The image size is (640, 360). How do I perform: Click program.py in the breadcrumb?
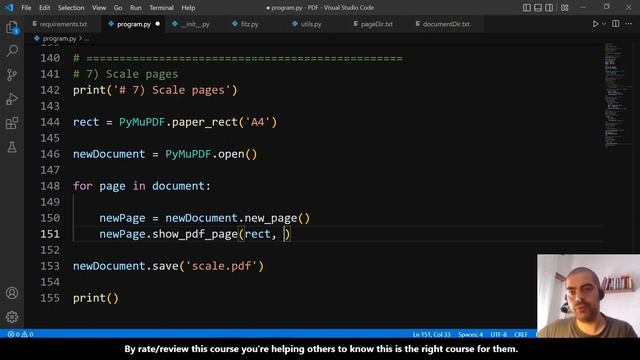click(x=59, y=38)
